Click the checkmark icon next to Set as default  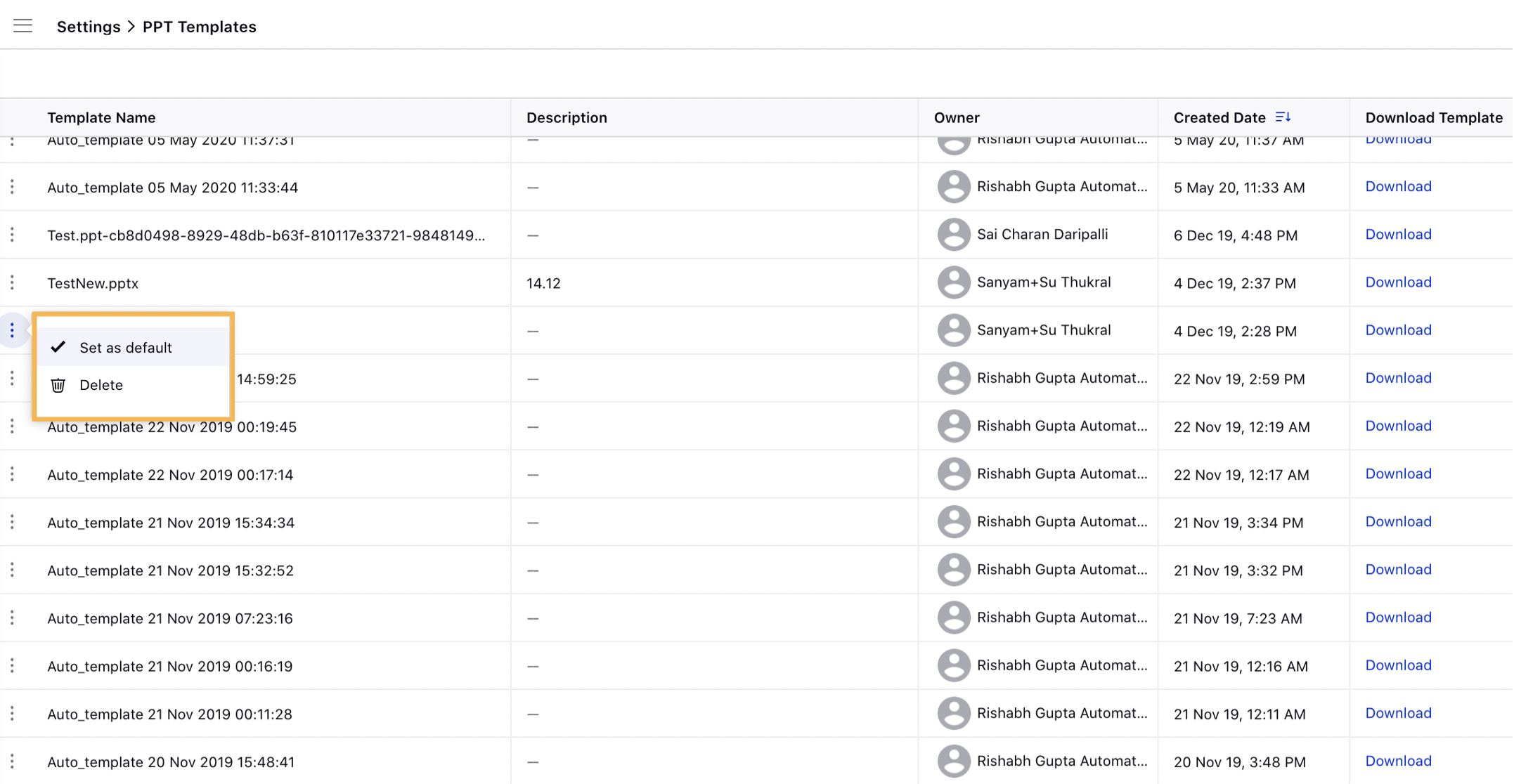point(58,347)
